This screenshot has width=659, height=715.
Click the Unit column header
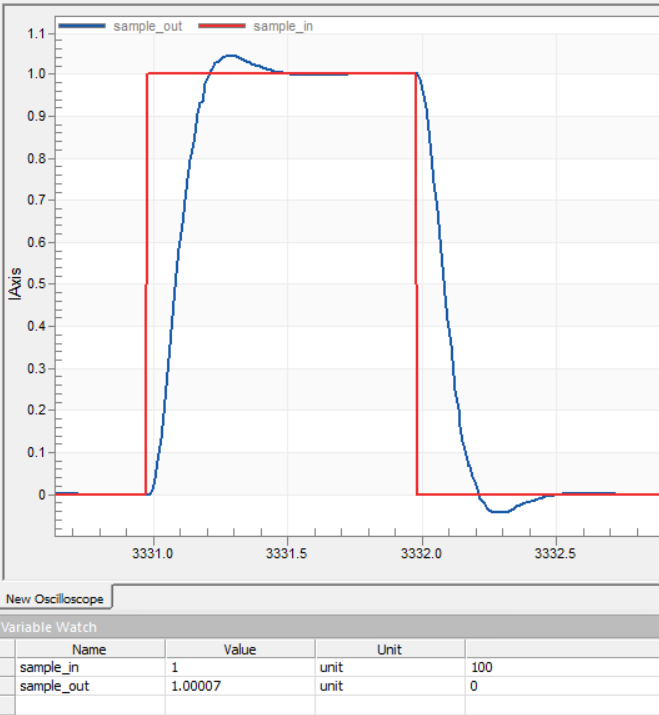pyautogui.click(x=389, y=649)
